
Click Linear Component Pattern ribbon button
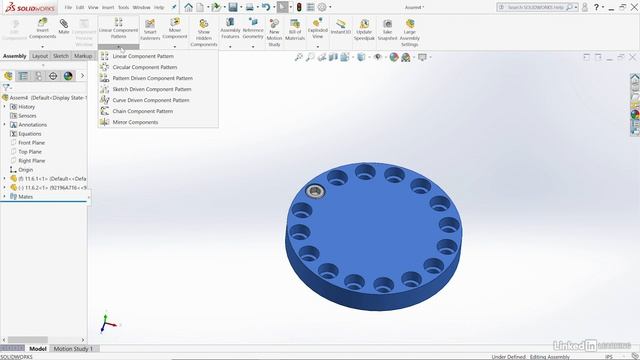click(118, 28)
